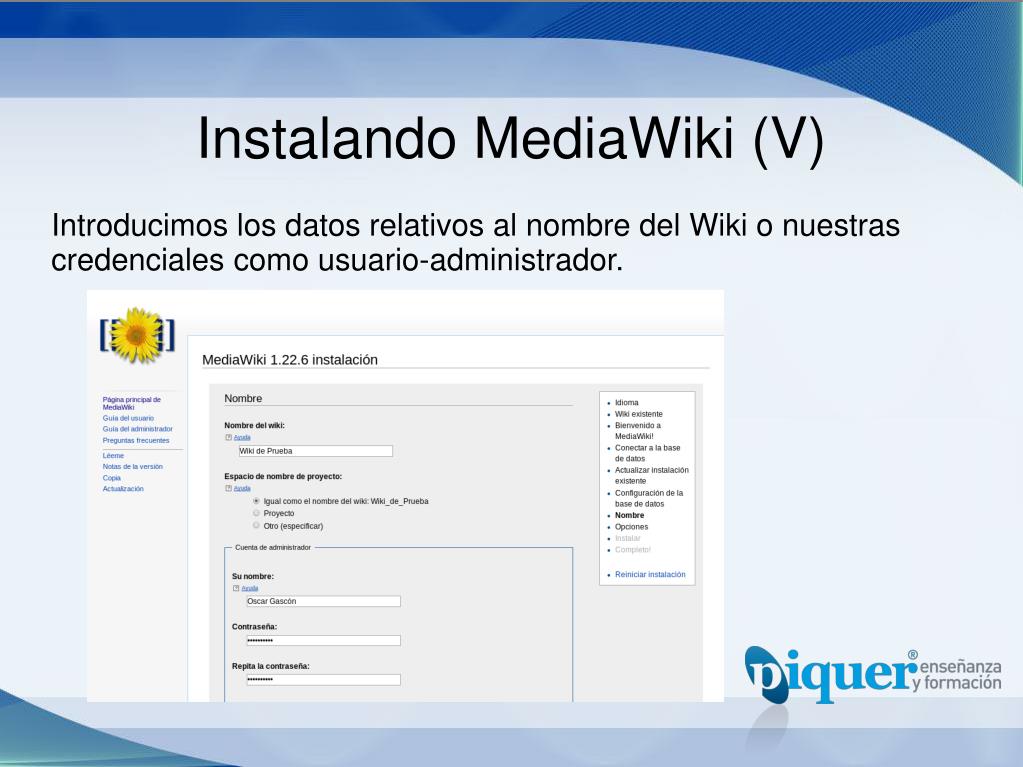The height and width of the screenshot is (767, 1023).
Task: Click Opciones step in installer list
Action: [631, 527]
